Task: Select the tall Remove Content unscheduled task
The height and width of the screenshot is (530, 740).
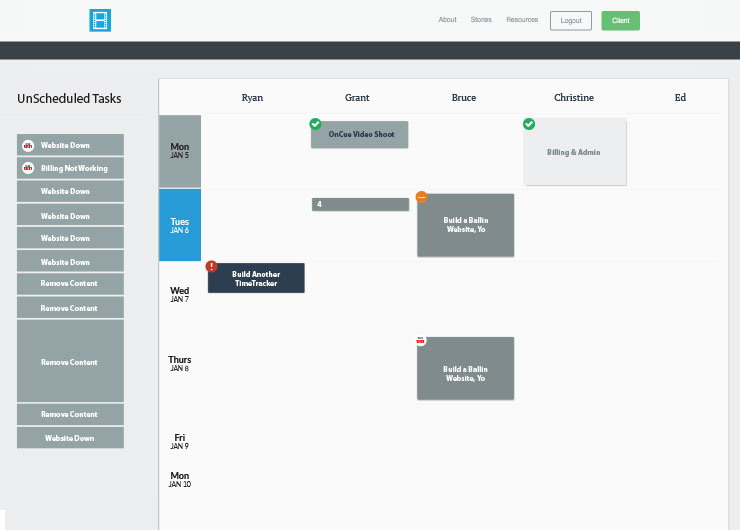Action: click(70, 361)
